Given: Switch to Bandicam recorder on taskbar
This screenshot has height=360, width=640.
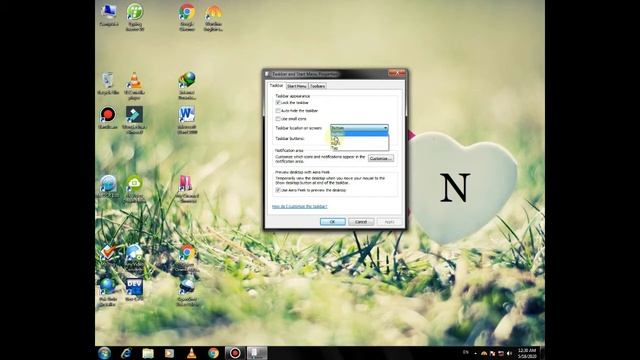Looking at the screenshot, I should (235, 353).
